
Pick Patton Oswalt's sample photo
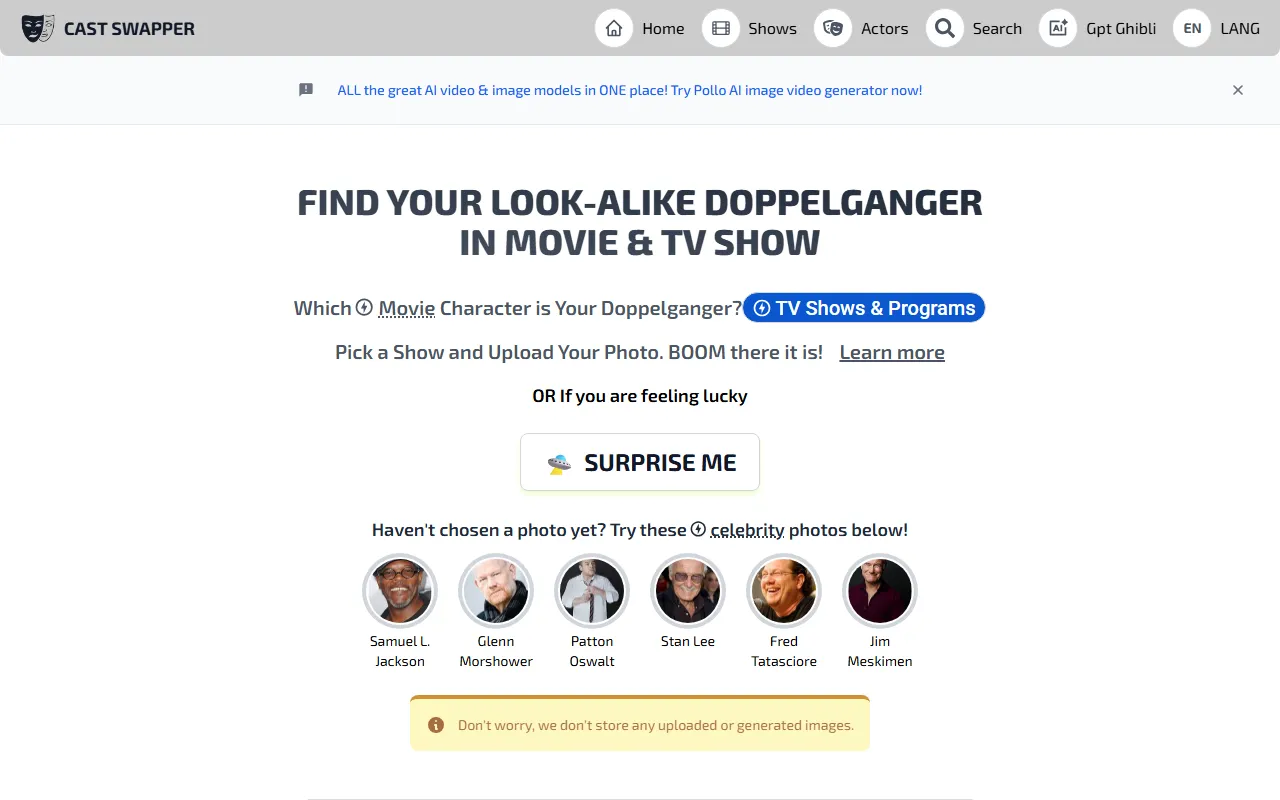pos(592,591)
